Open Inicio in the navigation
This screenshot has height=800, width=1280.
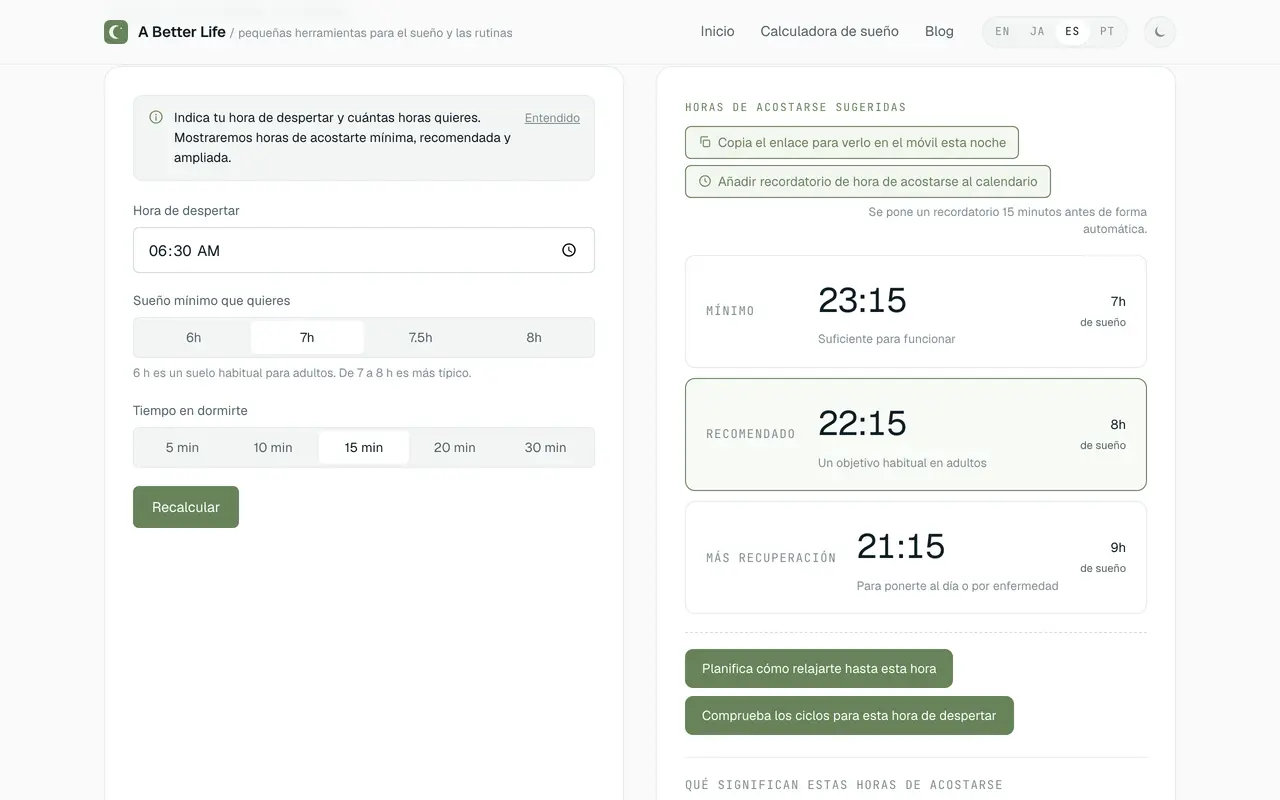(x=717, y=32)
